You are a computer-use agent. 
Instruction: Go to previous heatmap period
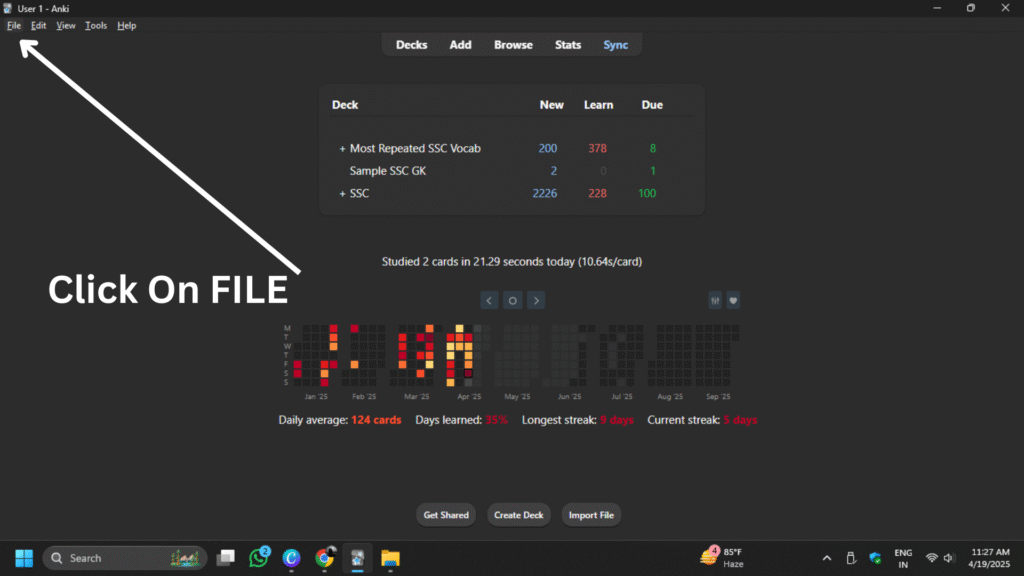point(489,300)
